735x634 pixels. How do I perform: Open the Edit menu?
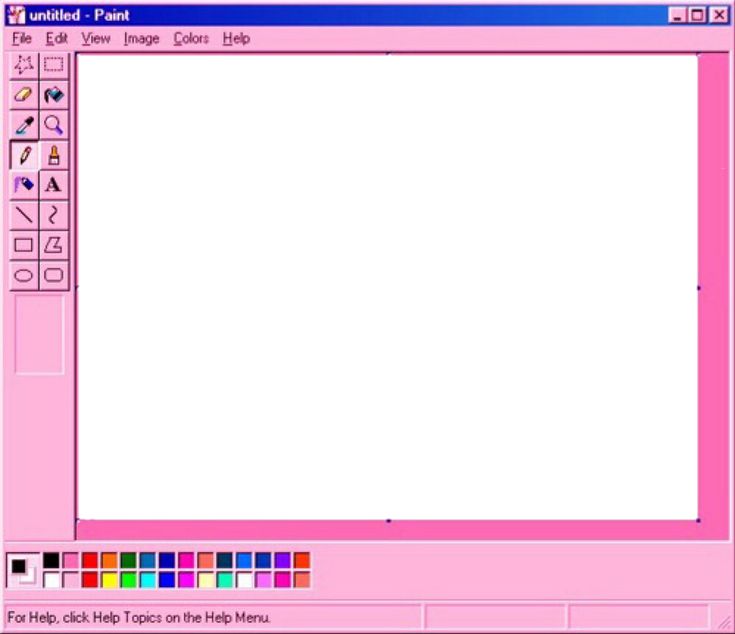(x=57, y=38)
